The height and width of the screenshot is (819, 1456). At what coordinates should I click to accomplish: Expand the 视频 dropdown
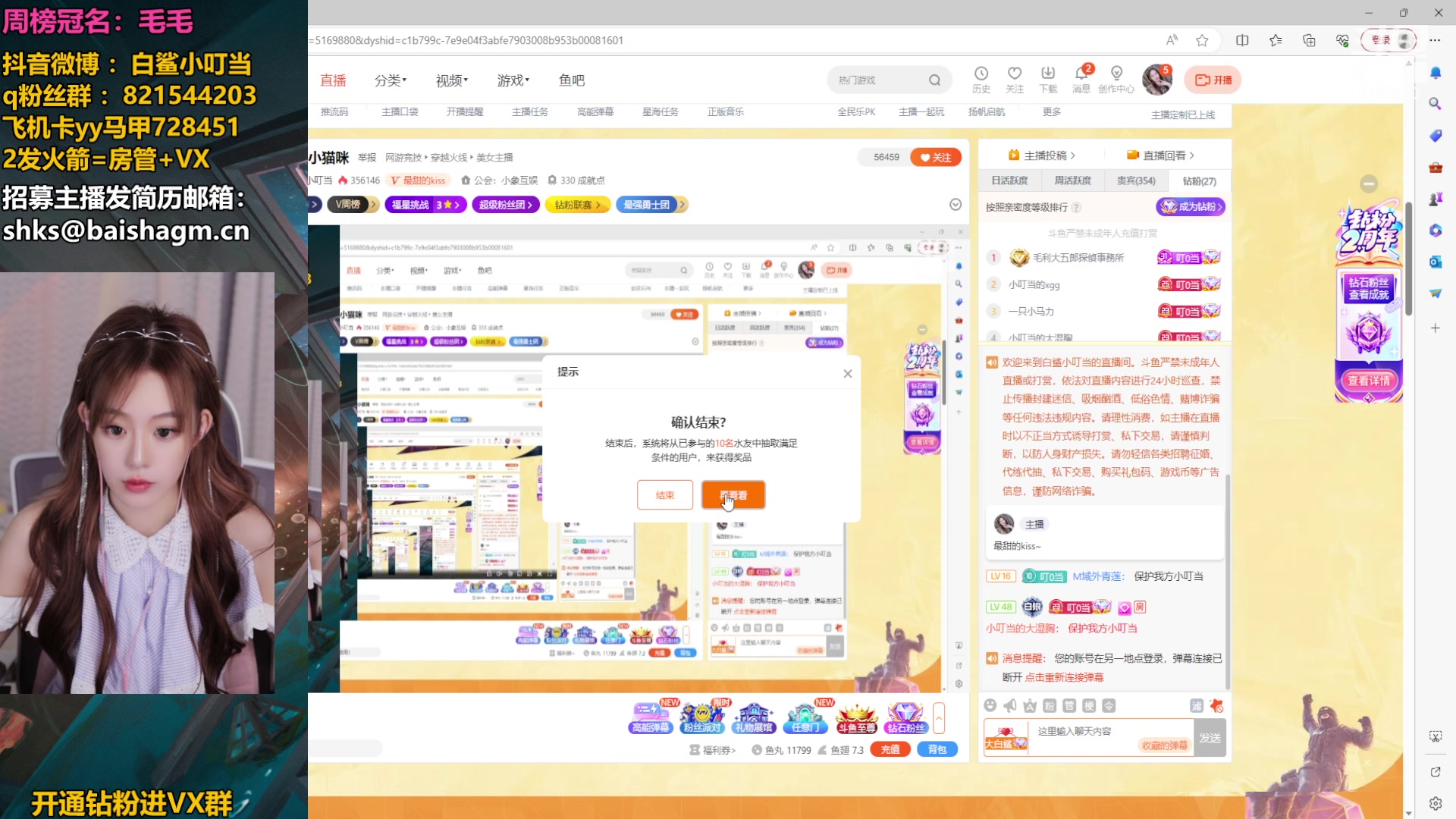[451, 80]
